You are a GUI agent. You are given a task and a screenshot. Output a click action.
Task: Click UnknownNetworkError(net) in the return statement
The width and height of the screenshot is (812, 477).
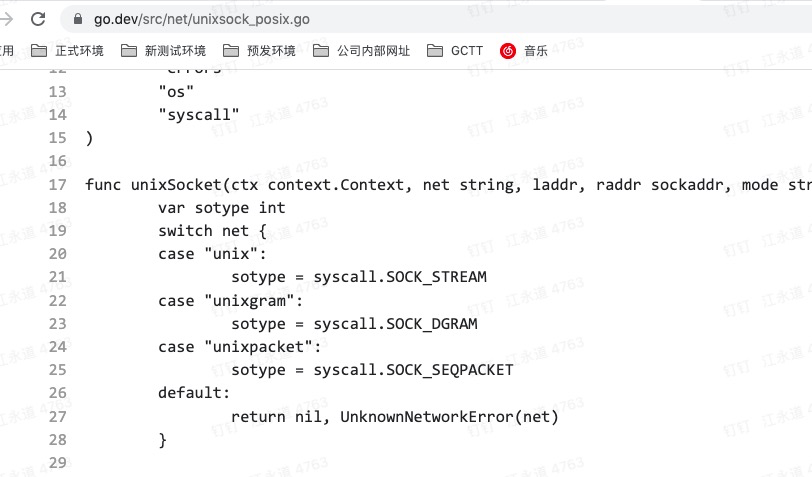449,416
